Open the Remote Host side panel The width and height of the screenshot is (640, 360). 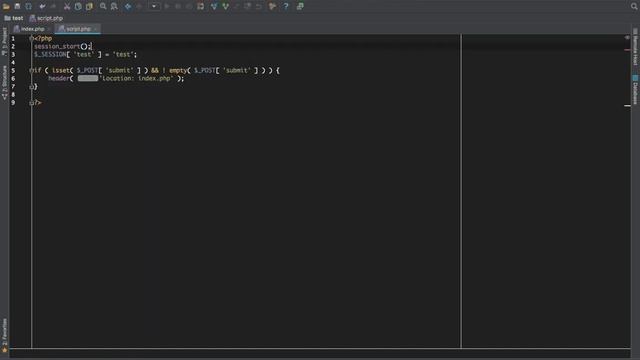[636, 48]
